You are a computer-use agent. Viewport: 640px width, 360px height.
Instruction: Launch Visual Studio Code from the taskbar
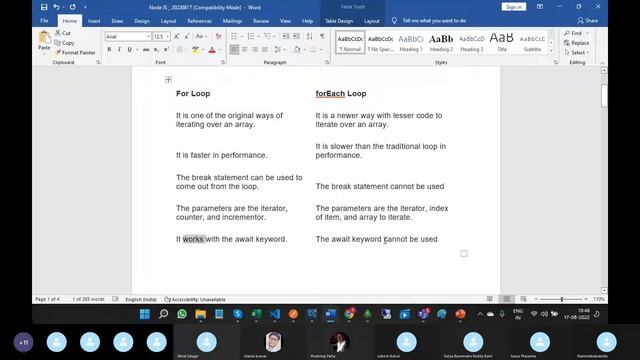pyautogui.click(x=275, y=314)
